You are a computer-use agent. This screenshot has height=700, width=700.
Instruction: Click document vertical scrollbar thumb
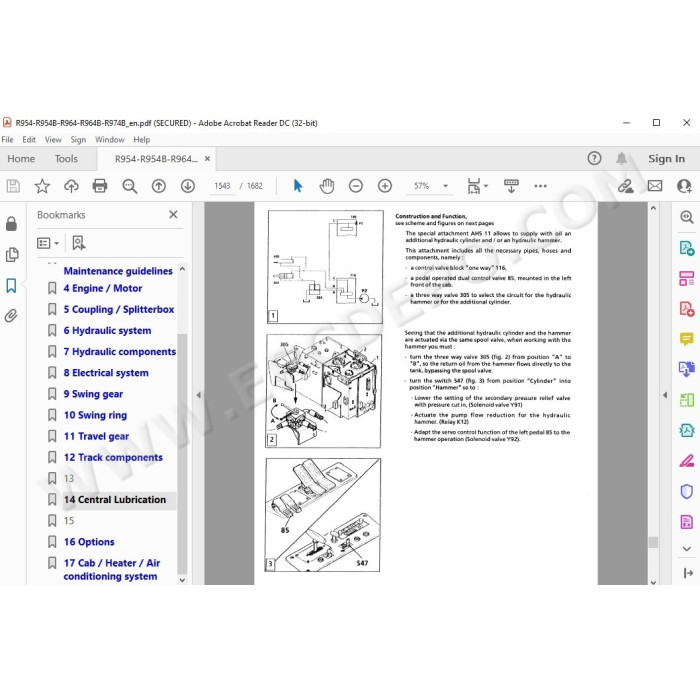click(653, 542)
